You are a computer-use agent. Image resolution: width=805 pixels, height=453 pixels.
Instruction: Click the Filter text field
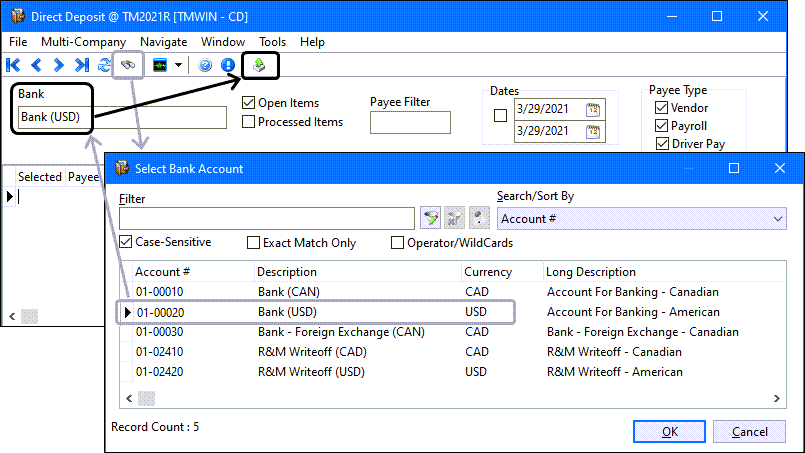click(x=266, y=219)
